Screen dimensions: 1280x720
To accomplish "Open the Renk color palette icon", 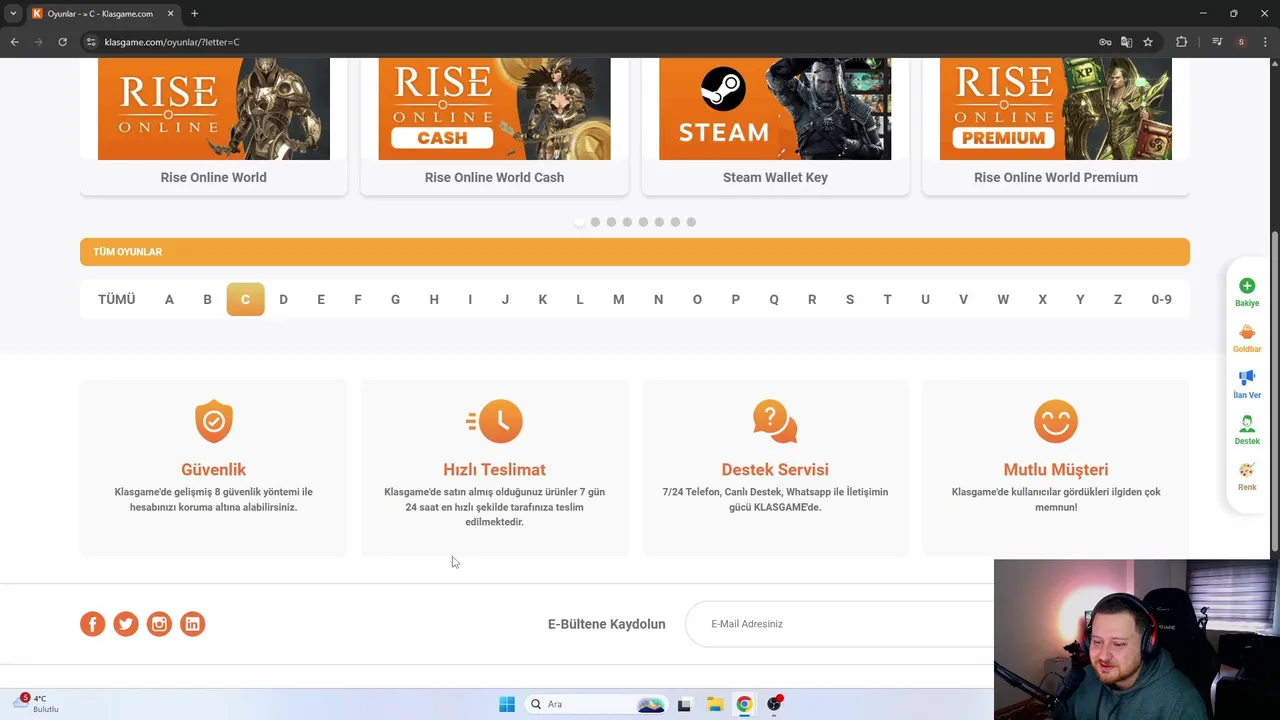I will click(1247, 470).
